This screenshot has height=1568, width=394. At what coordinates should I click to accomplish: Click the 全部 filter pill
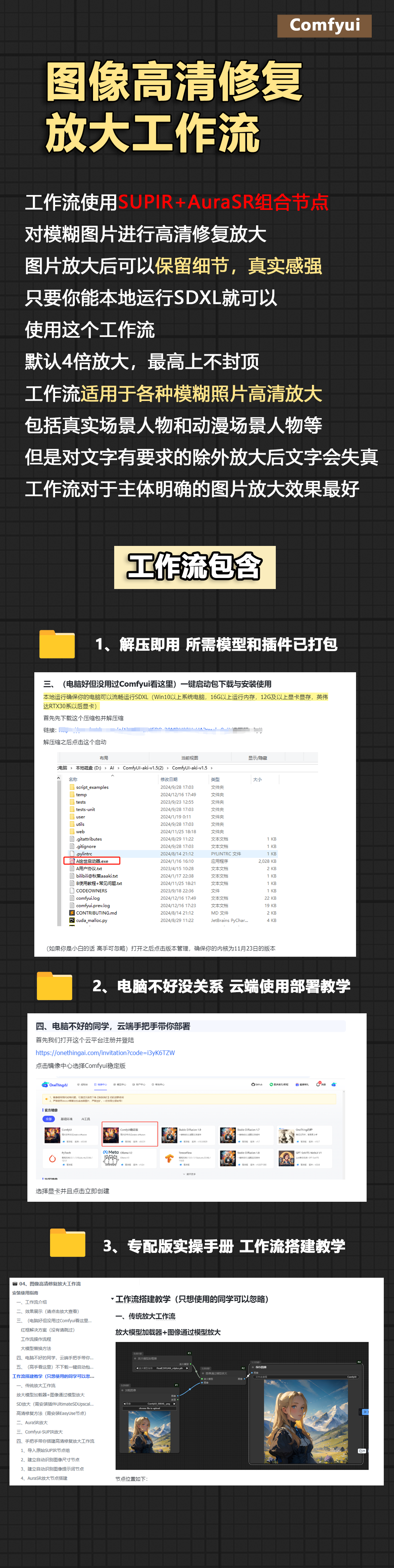point(49,1119)
